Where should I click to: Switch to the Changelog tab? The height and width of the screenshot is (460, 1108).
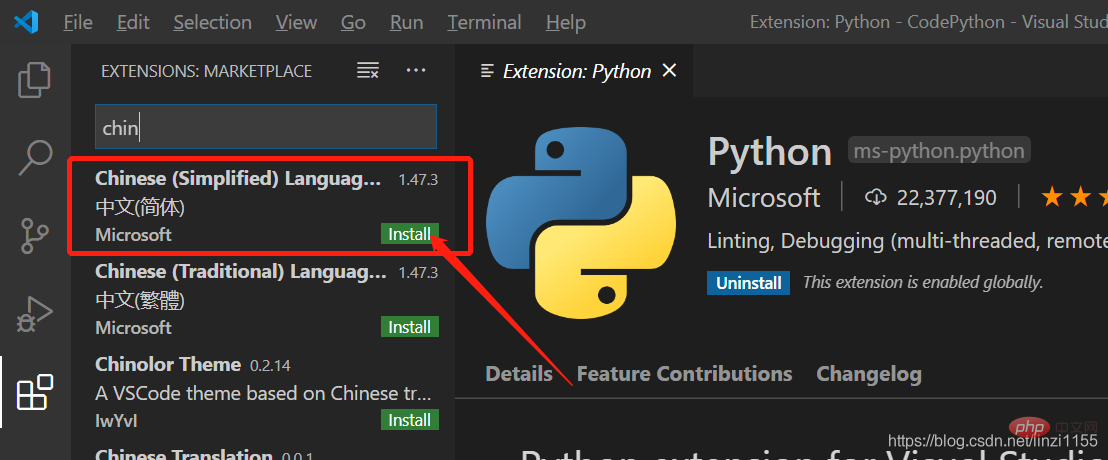[x=868, y=374]
